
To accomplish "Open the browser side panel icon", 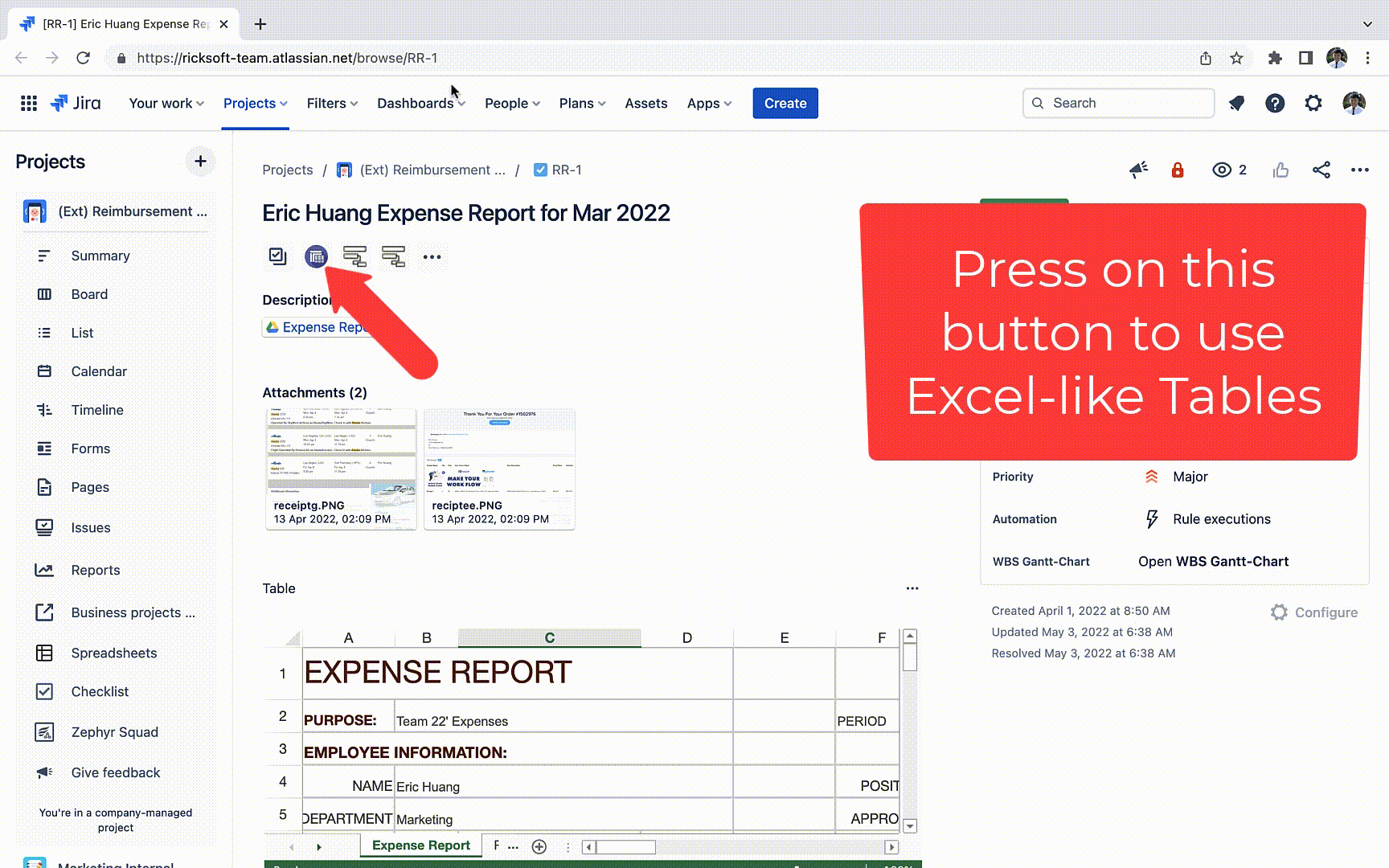I will 1305,58.
